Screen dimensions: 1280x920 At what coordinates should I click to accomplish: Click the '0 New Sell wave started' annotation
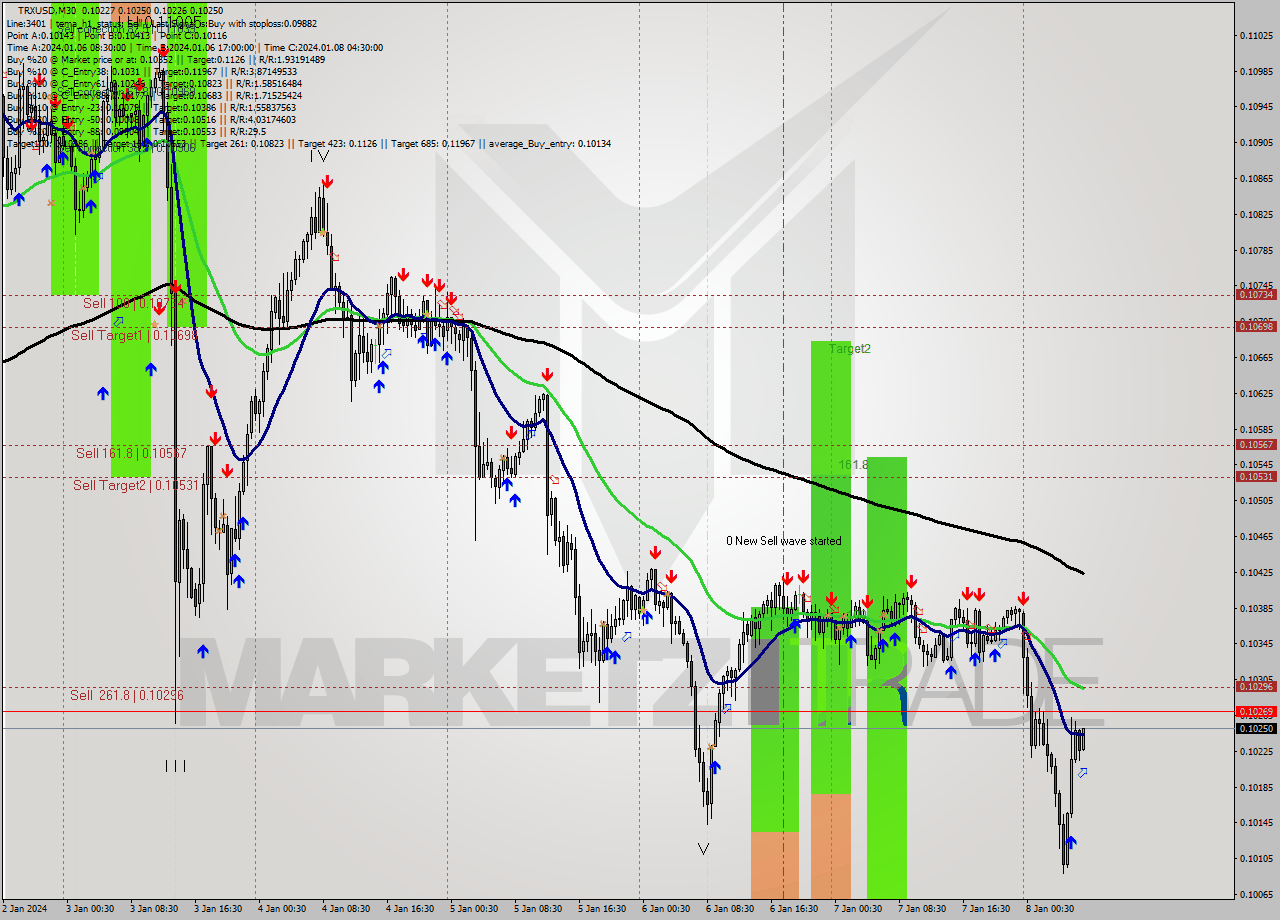784,540
